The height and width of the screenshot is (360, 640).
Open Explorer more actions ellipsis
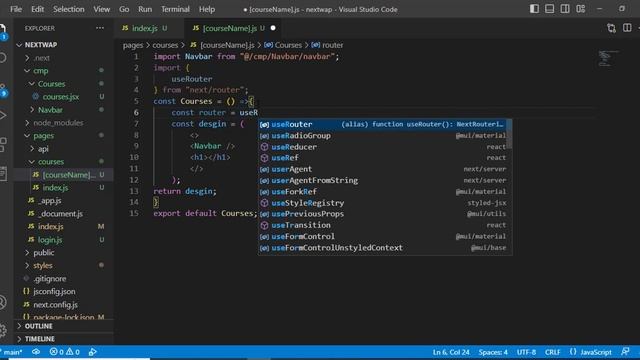tap(100, 28)
